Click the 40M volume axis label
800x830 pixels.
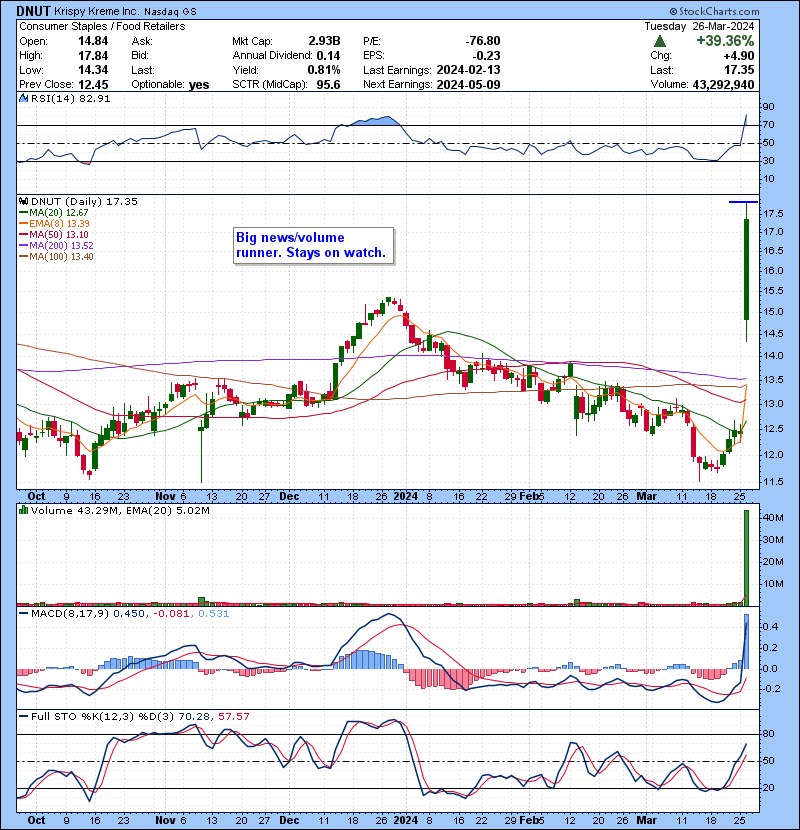773,518
